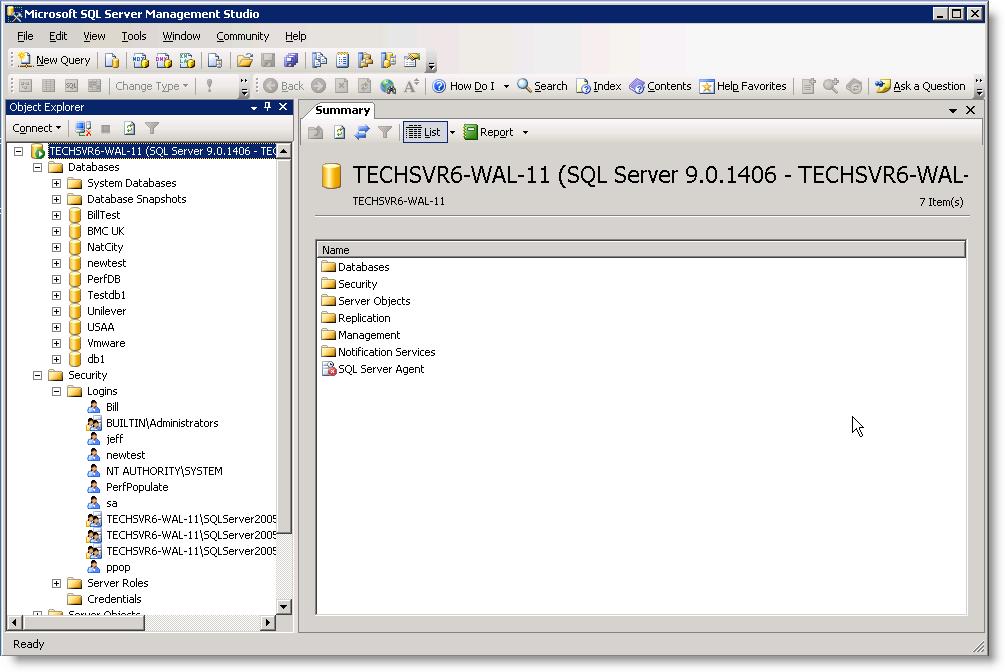This screenshot has height=672, width=1005.
Task: Open the help Index
Action: [x=599, y=86]
